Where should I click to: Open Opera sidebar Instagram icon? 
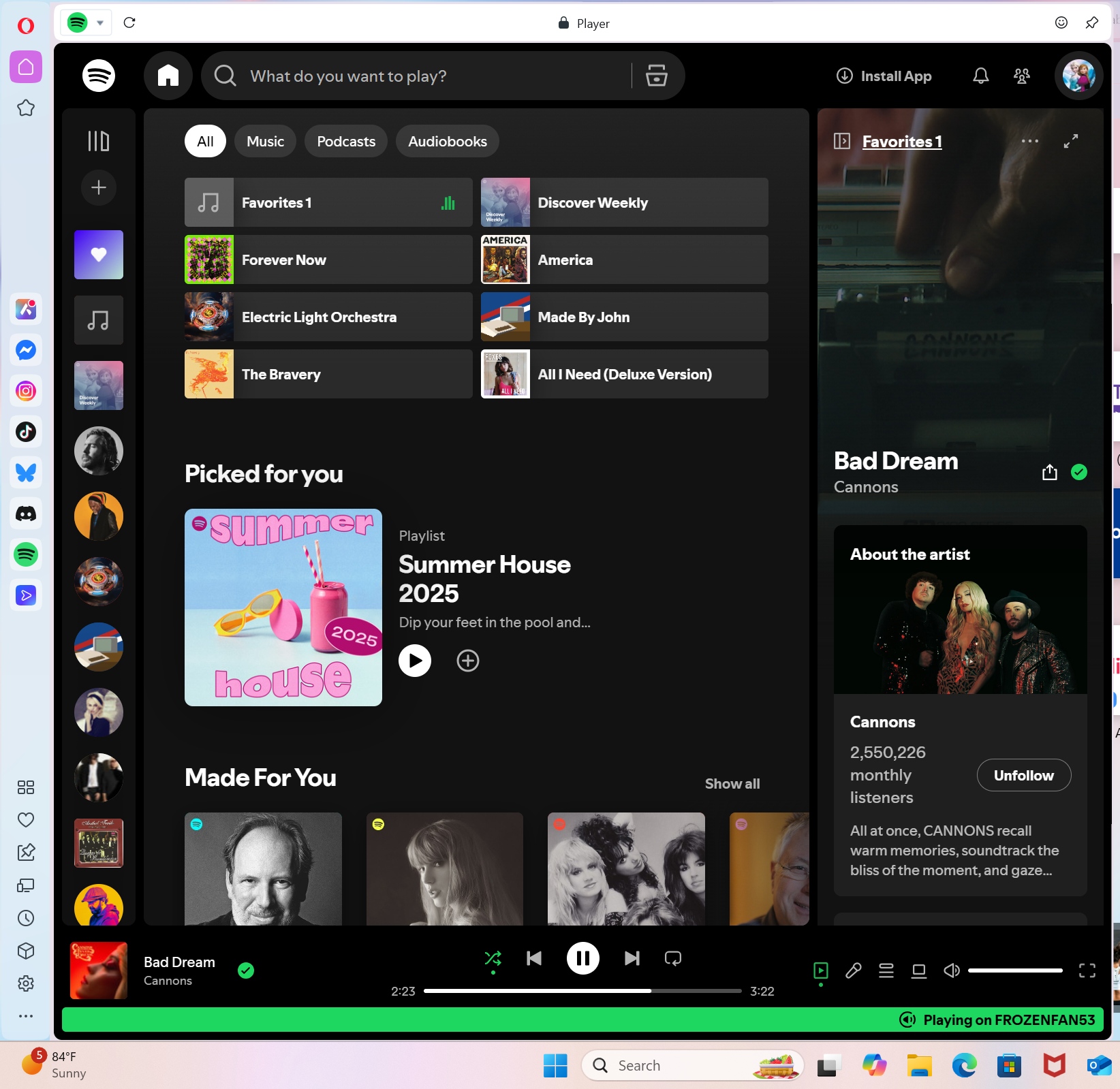coord(26,391)
